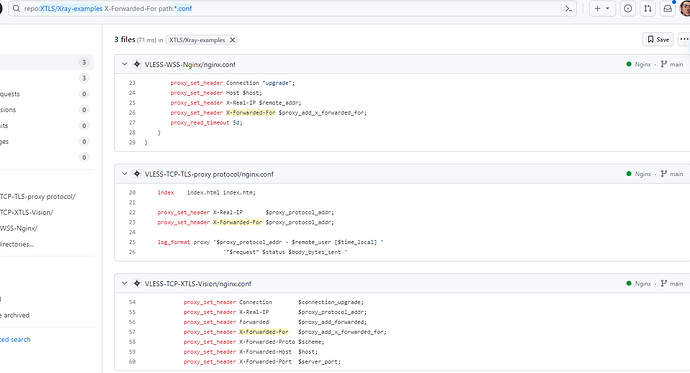Click the plus create-new icon
Screen dimensions: 690x373
tap(597, 8)
